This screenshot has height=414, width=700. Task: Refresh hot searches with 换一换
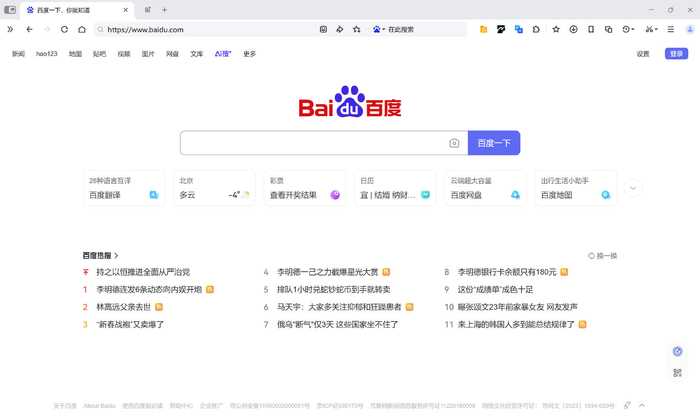603,256
